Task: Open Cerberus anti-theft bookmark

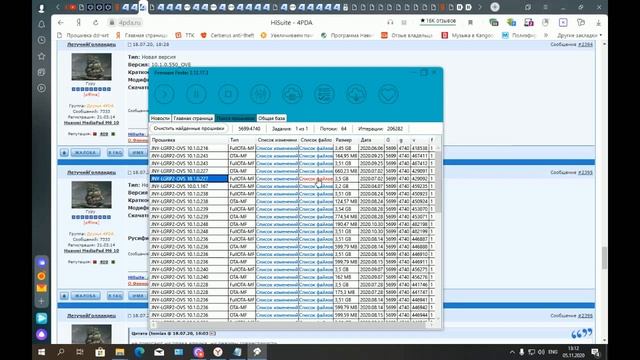Action: pyautogui.click(x=228, y=36)
